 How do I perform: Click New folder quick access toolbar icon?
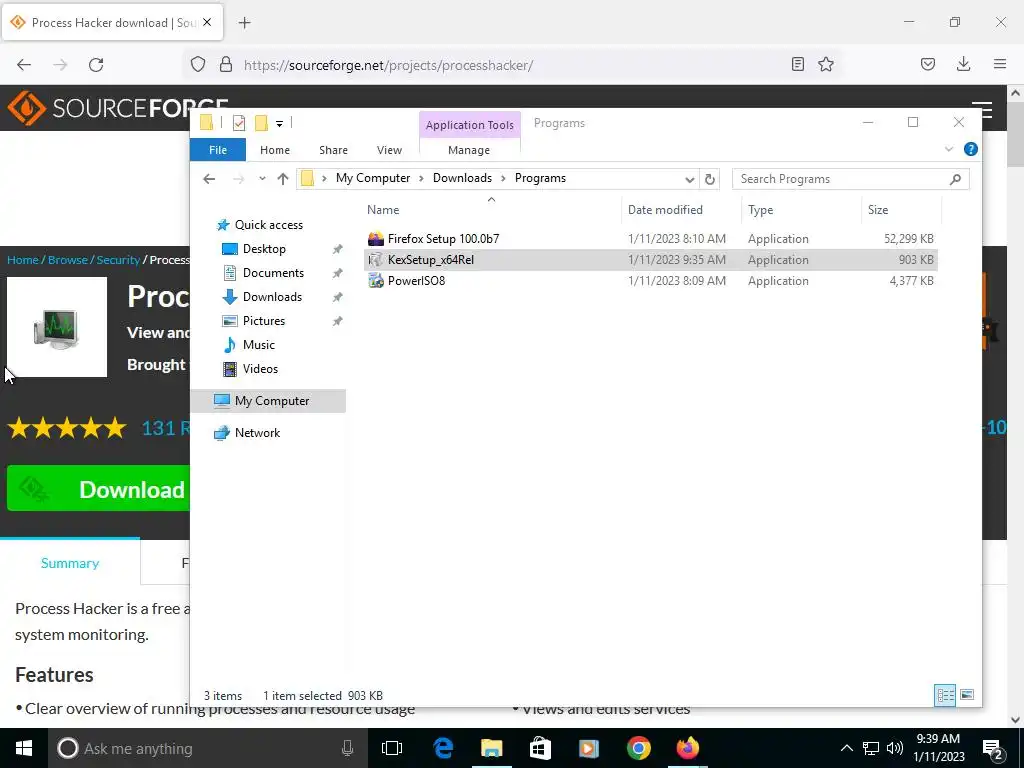pos(261,123)
